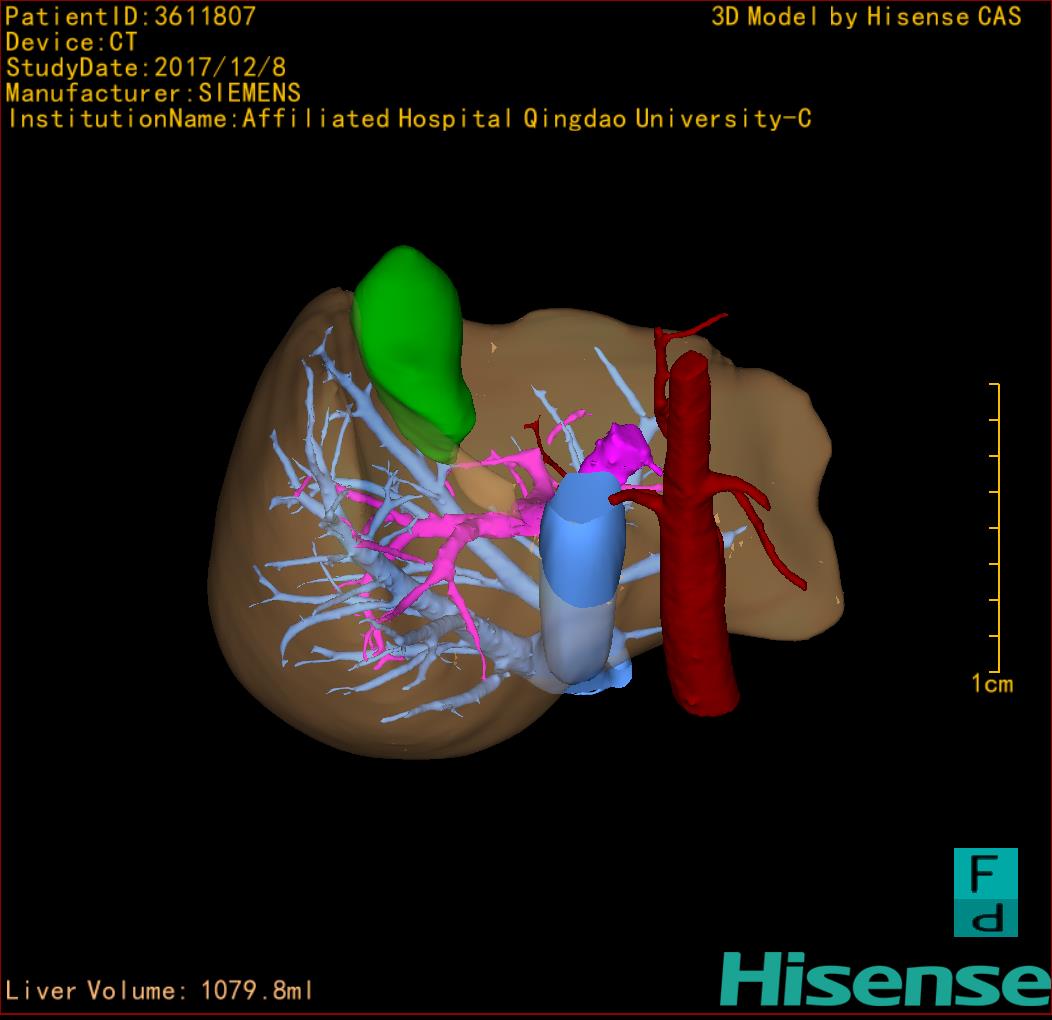Click the StudyDate 2017/12/8 label
Screen dimensions: 1052x1020
[145, 68]
